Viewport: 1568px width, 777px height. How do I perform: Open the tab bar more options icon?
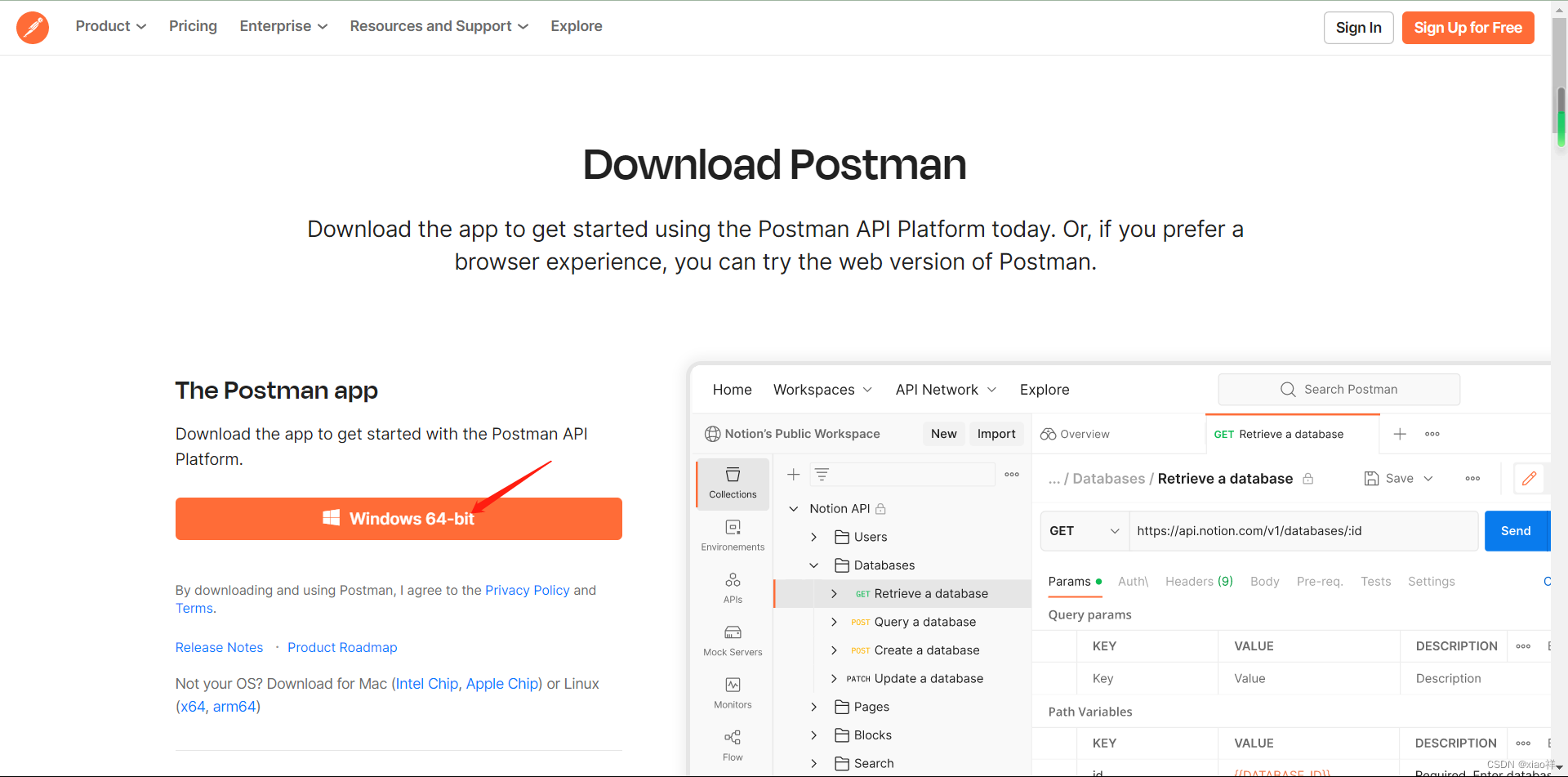1432,434
